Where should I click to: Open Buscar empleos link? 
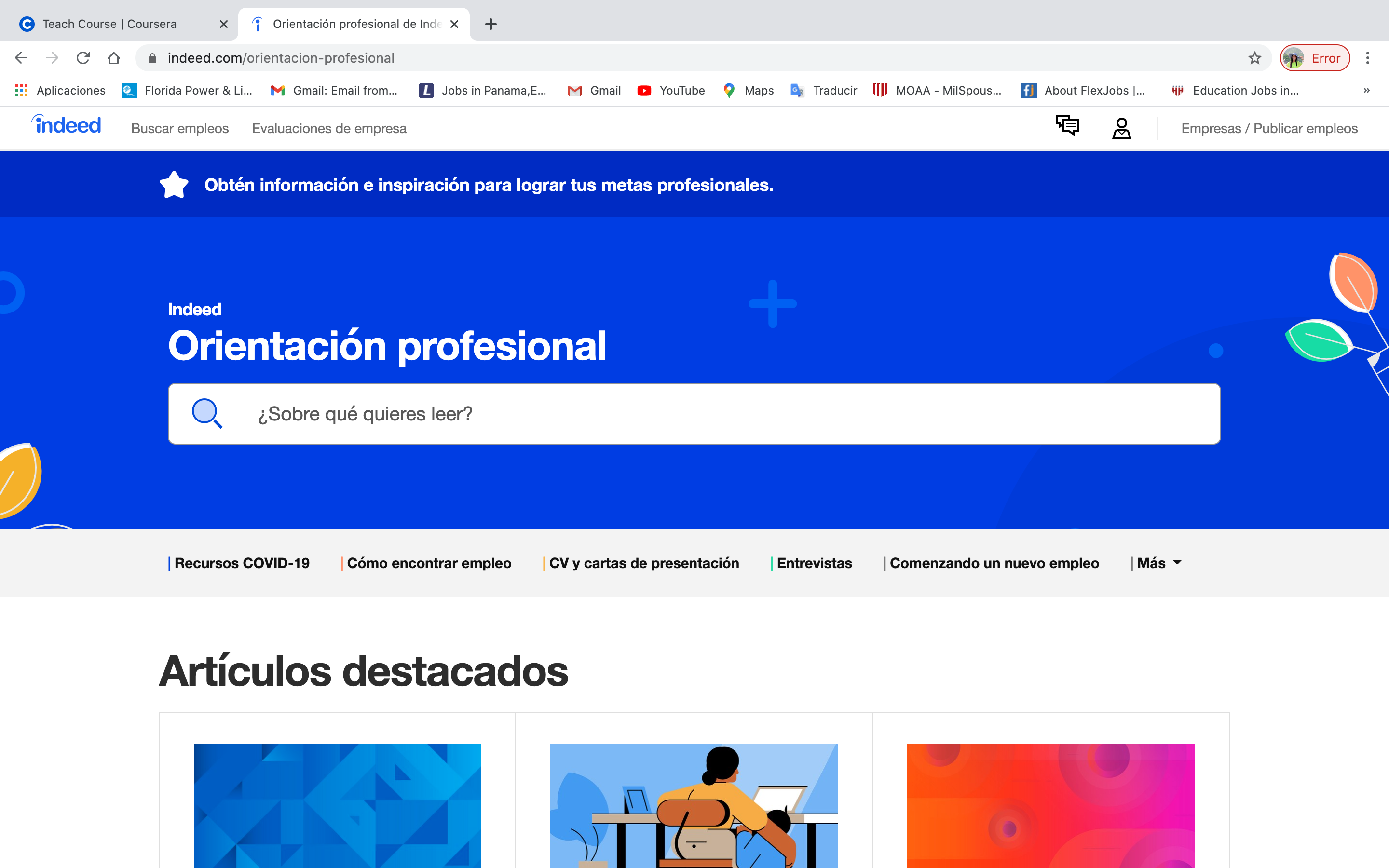[x=179, y=129]
